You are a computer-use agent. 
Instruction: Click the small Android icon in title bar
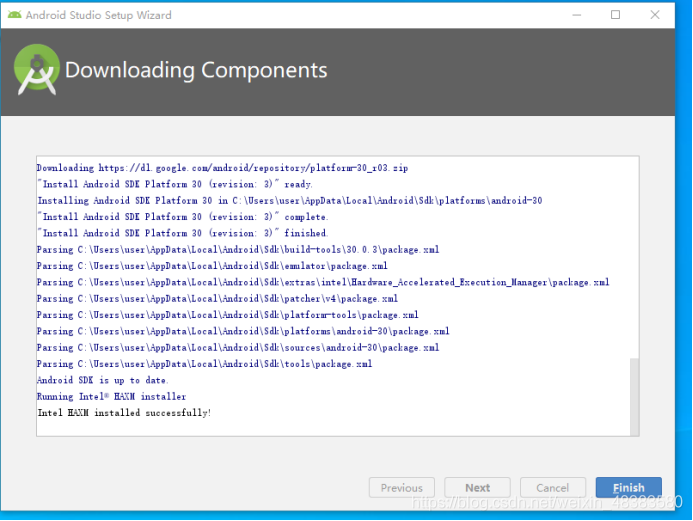[14, 15]
